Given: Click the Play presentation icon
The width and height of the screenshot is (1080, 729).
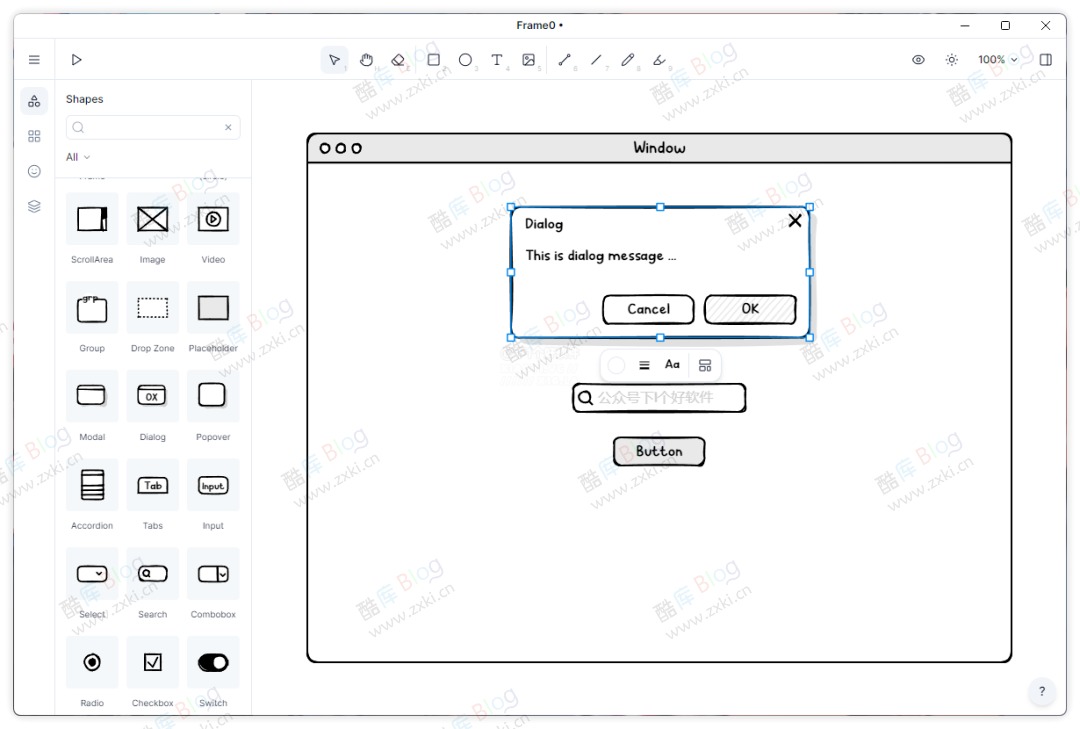Looking at the screenshot, I should [76, 60].
